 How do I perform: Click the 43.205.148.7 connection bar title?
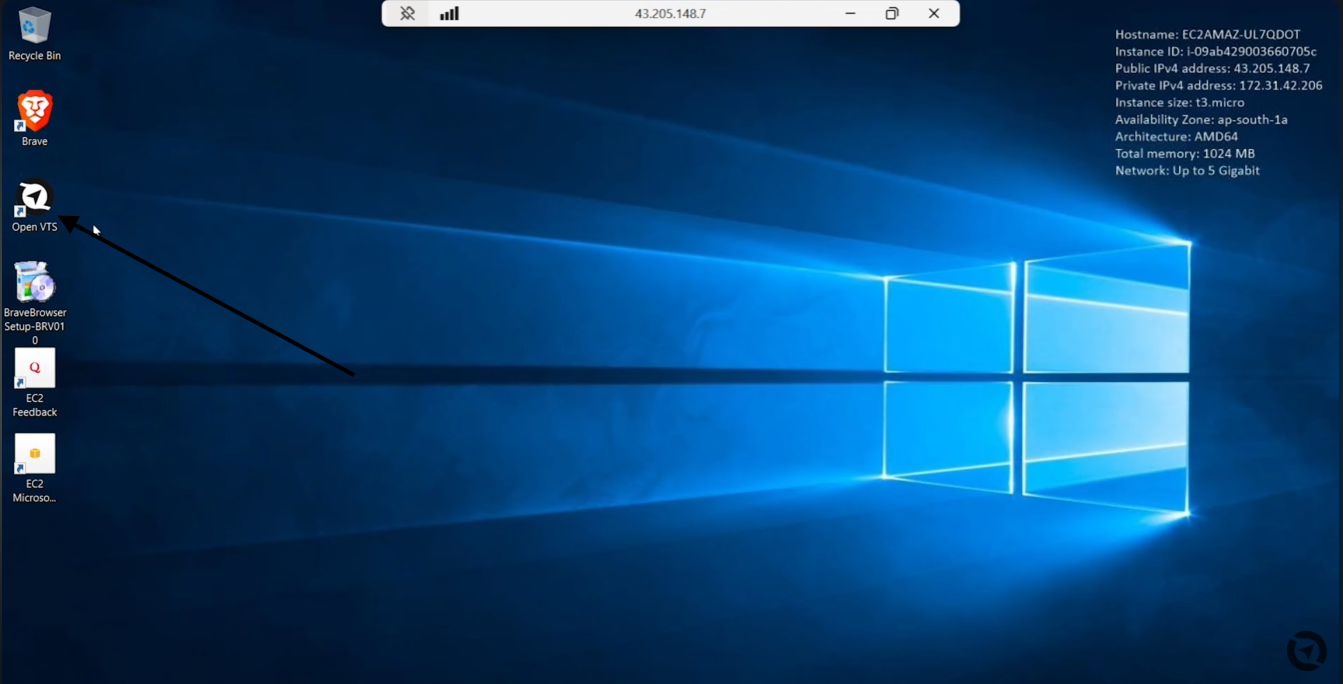(670, 13)
